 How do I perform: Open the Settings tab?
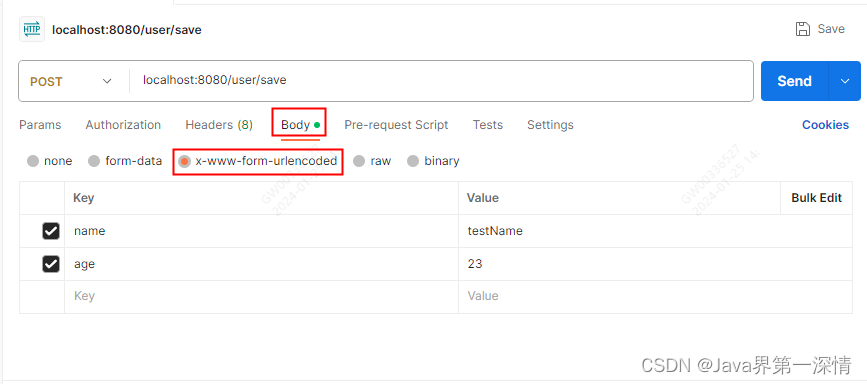click(550, 125)
